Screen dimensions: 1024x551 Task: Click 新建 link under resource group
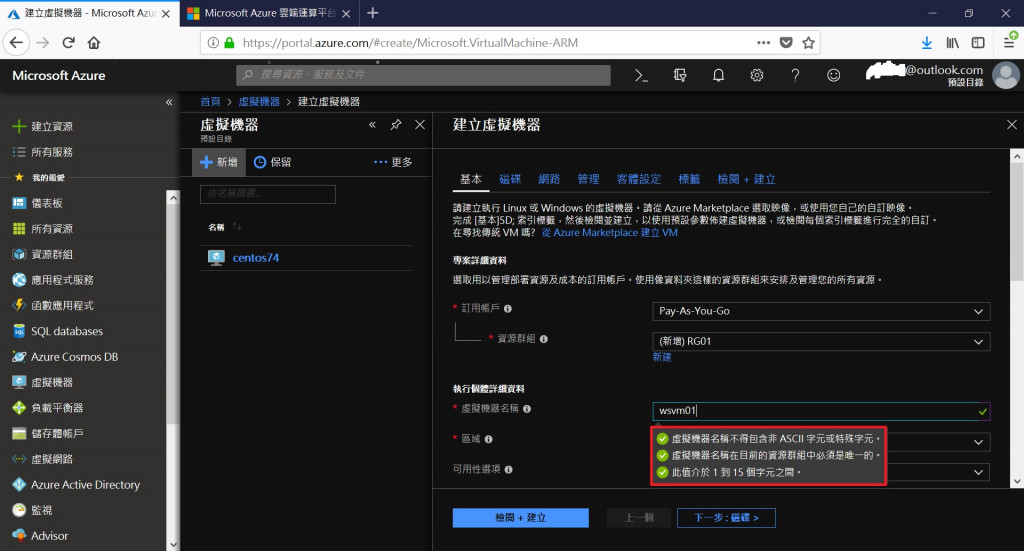pyautogui.click(x=662, y=357)
